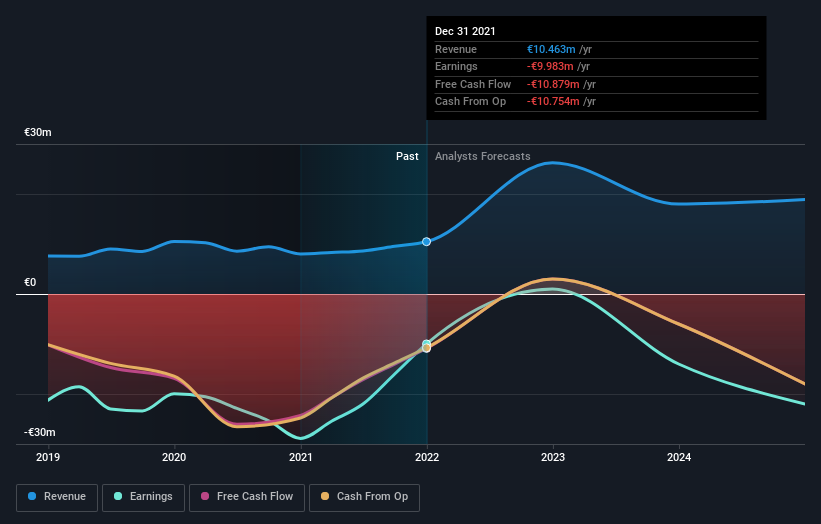Click the 2022 x-axis label
Screen dimensions: 821x524
427,458
